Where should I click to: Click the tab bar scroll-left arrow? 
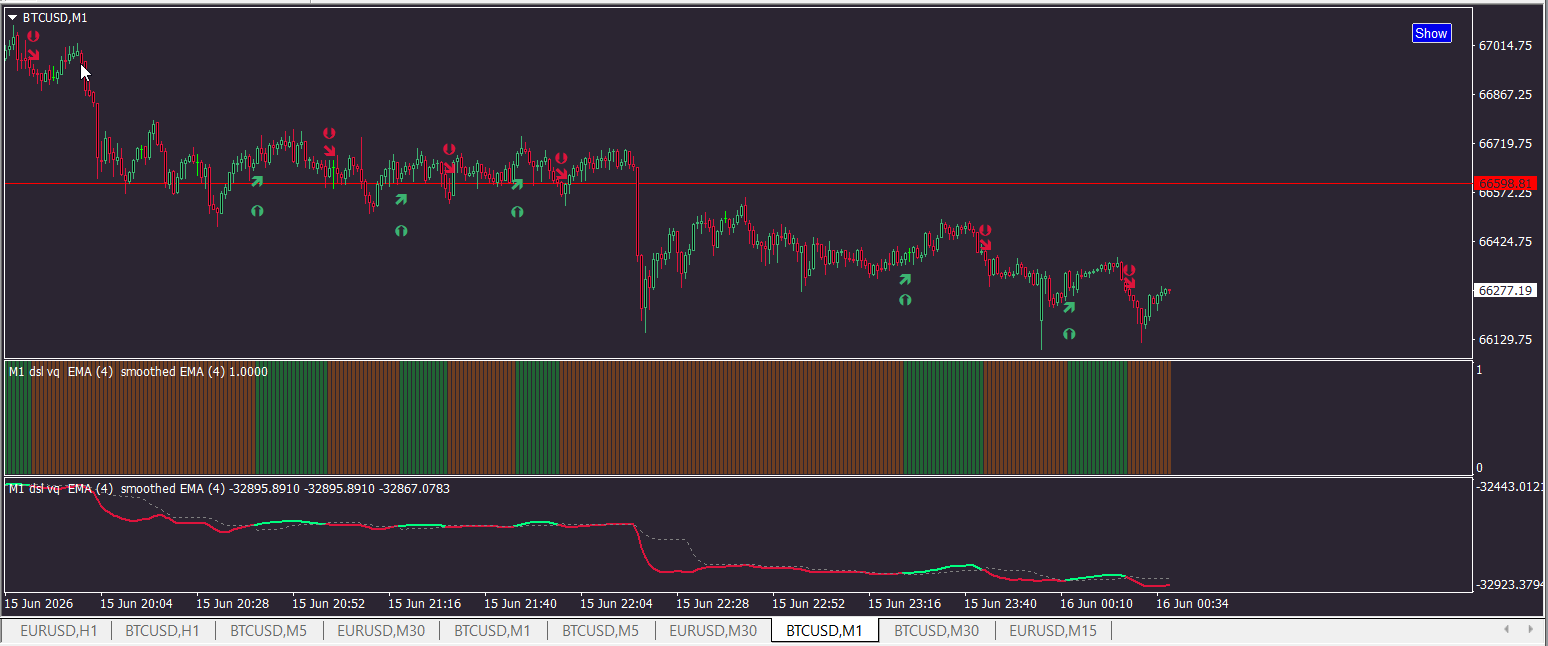click(1507, 630)
